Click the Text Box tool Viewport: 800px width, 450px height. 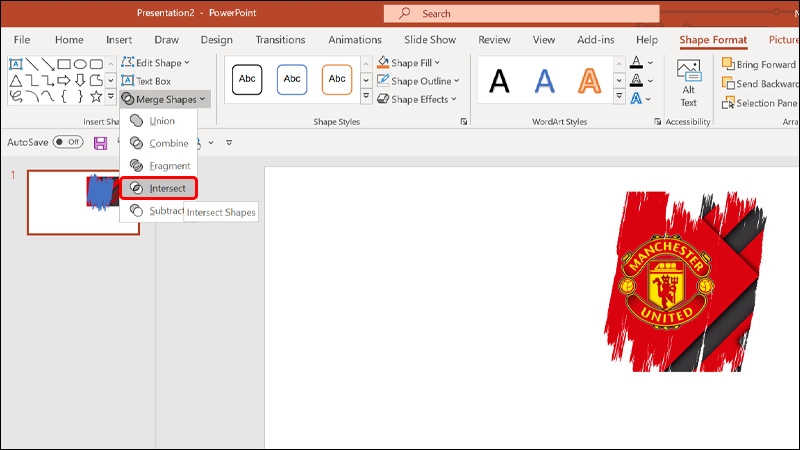(x=146, y=81)
